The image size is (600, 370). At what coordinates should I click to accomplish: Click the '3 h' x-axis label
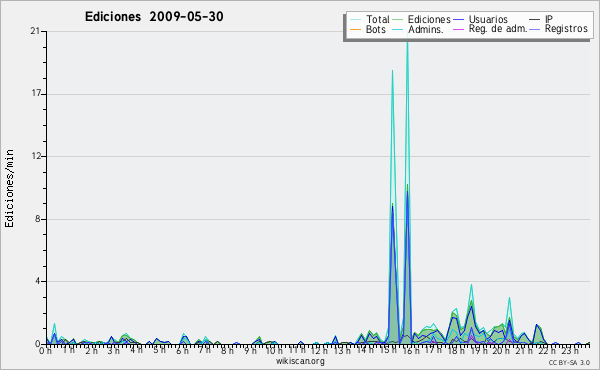[113, 350]
